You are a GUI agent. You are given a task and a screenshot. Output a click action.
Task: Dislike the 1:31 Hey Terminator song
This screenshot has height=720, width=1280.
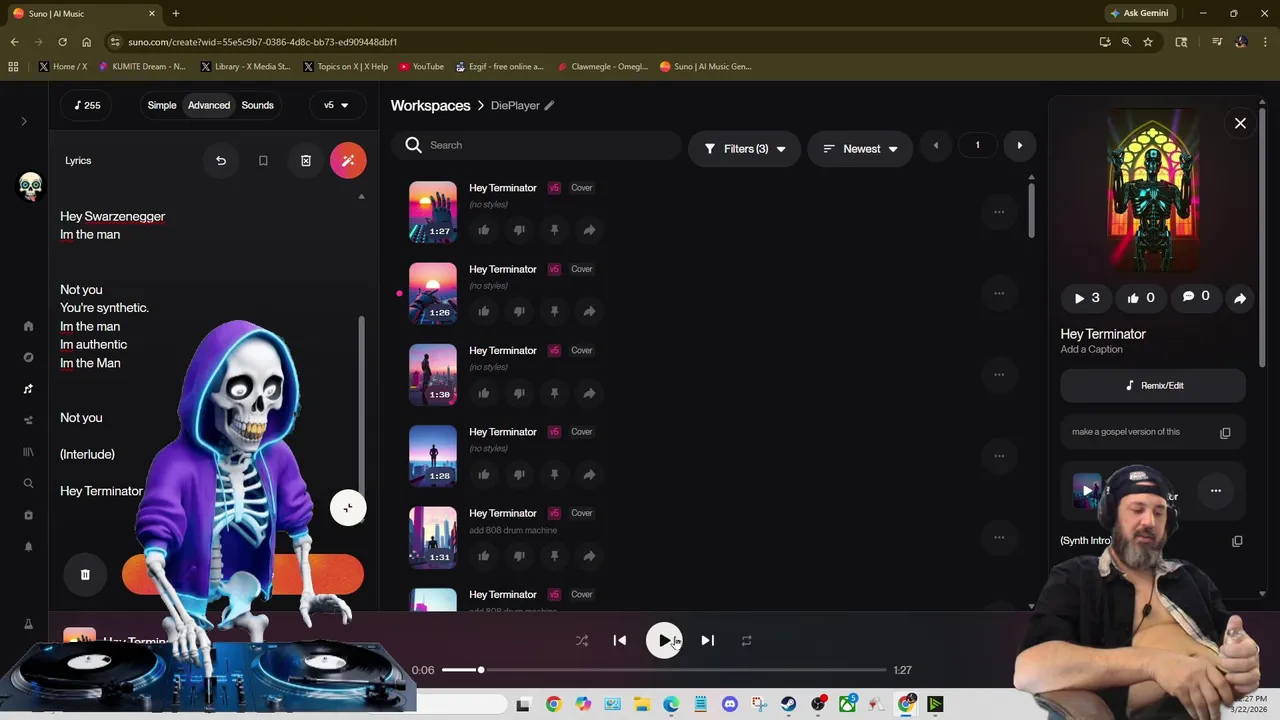click(519, 556)
